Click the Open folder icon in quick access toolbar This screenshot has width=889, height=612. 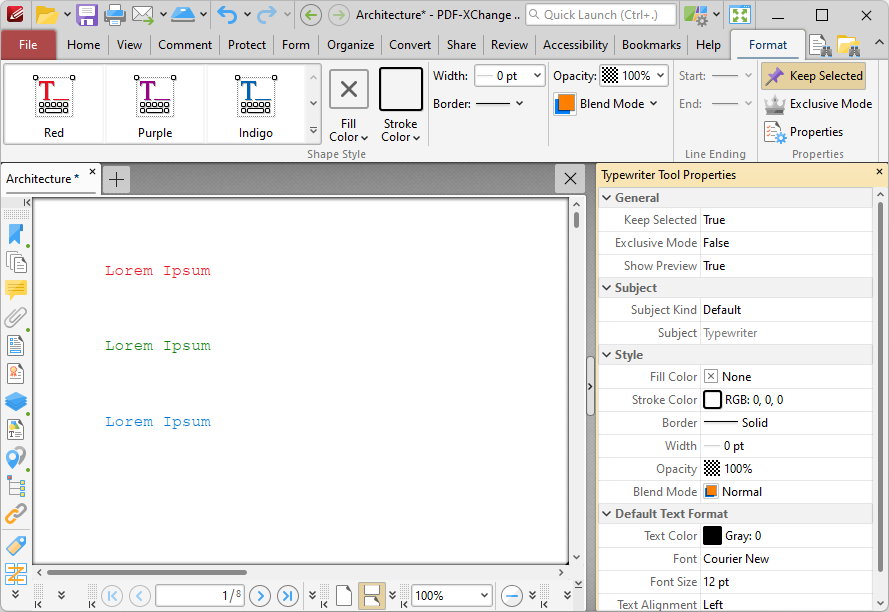(x=46, y=15)
